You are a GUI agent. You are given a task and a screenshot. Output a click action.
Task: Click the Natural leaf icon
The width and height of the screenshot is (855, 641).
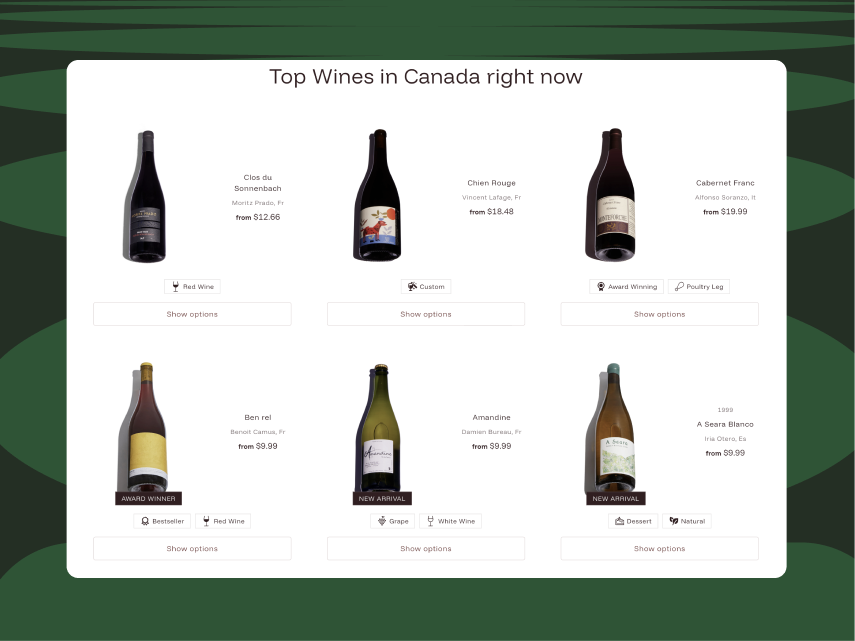[673, 521]
